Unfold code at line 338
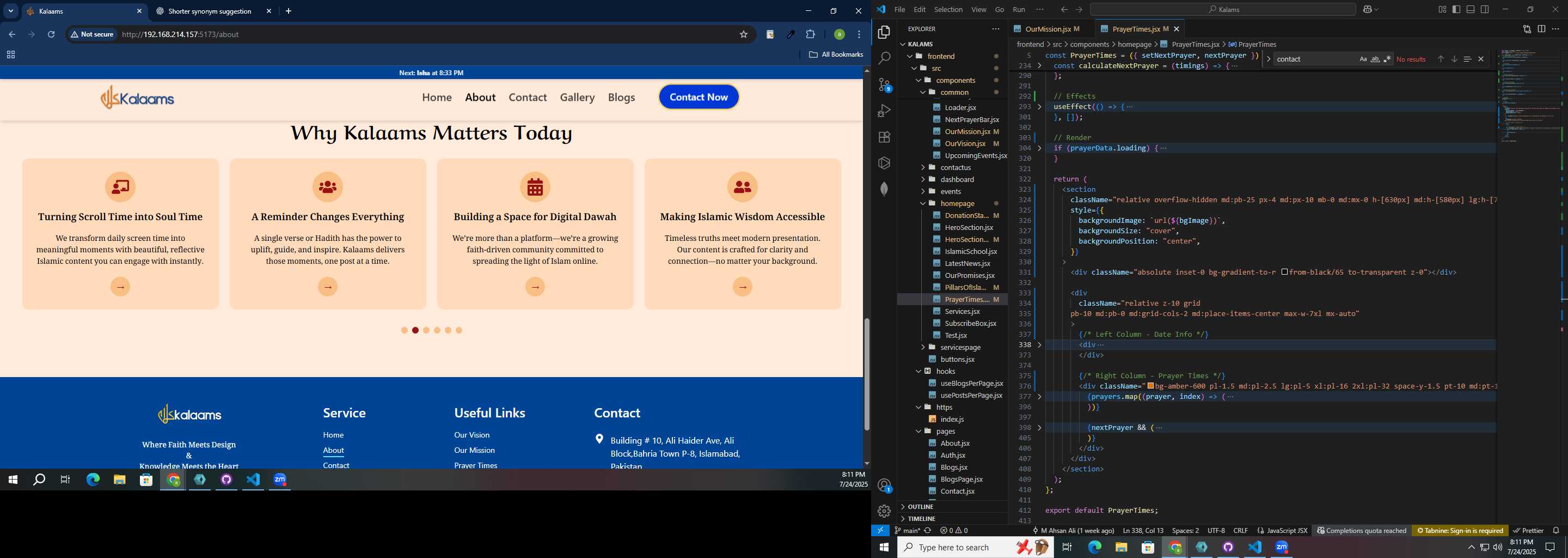 point(1040,345)
